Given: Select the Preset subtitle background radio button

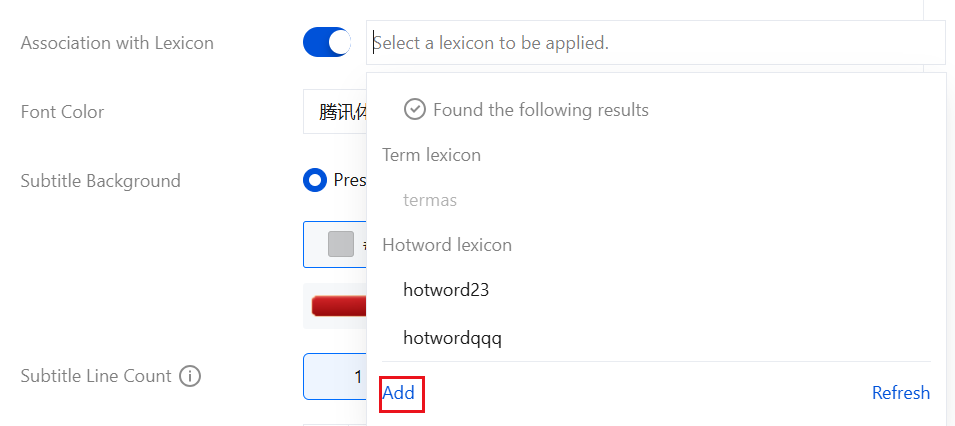Looking at the screenshot, I should [316, 181].
